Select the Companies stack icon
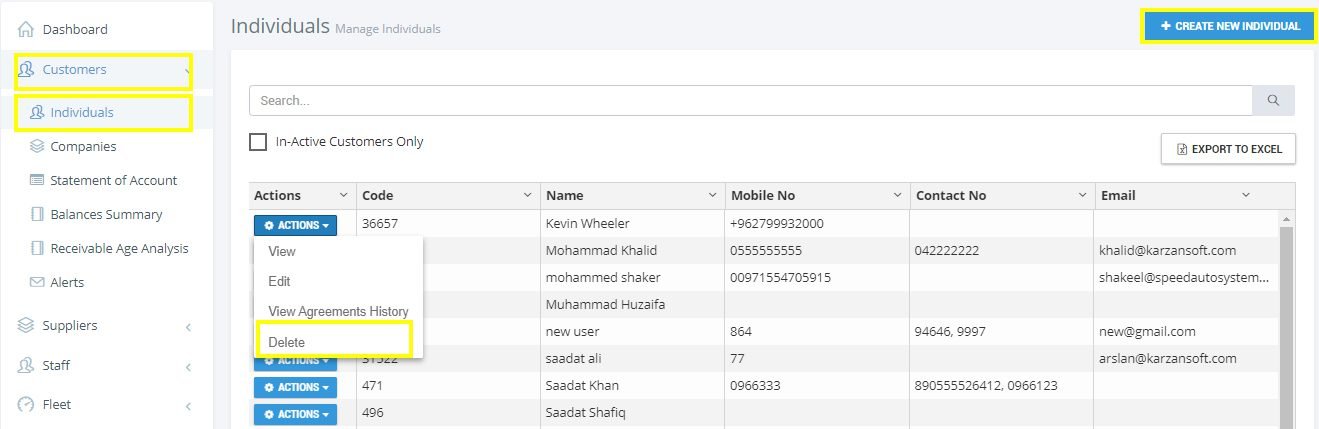The width and height of the screenshot is (1319, 429). [37, 146]
